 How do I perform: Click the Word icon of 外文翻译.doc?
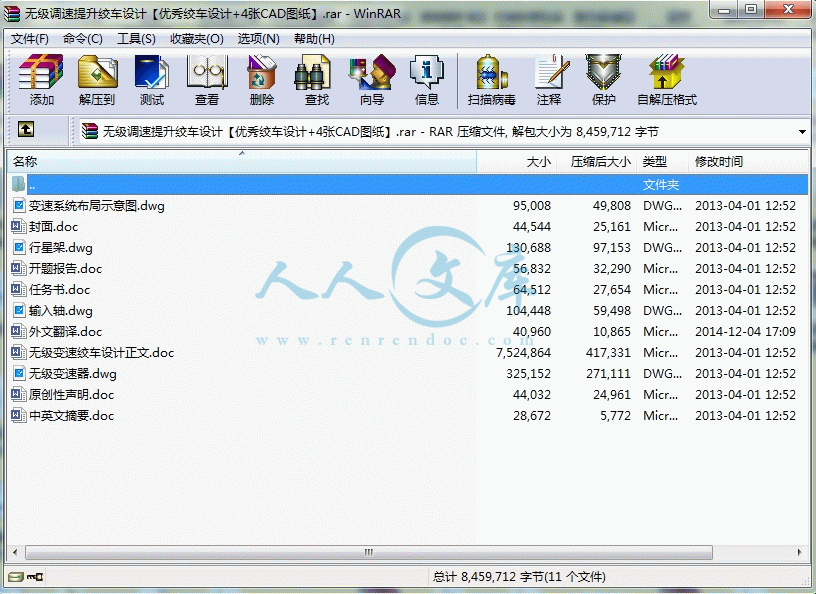tap(19, 332)
